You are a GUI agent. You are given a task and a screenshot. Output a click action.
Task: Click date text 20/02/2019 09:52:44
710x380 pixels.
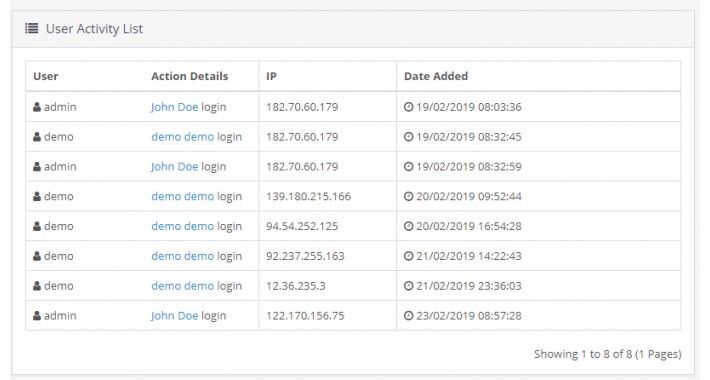(x=469, y=197)
